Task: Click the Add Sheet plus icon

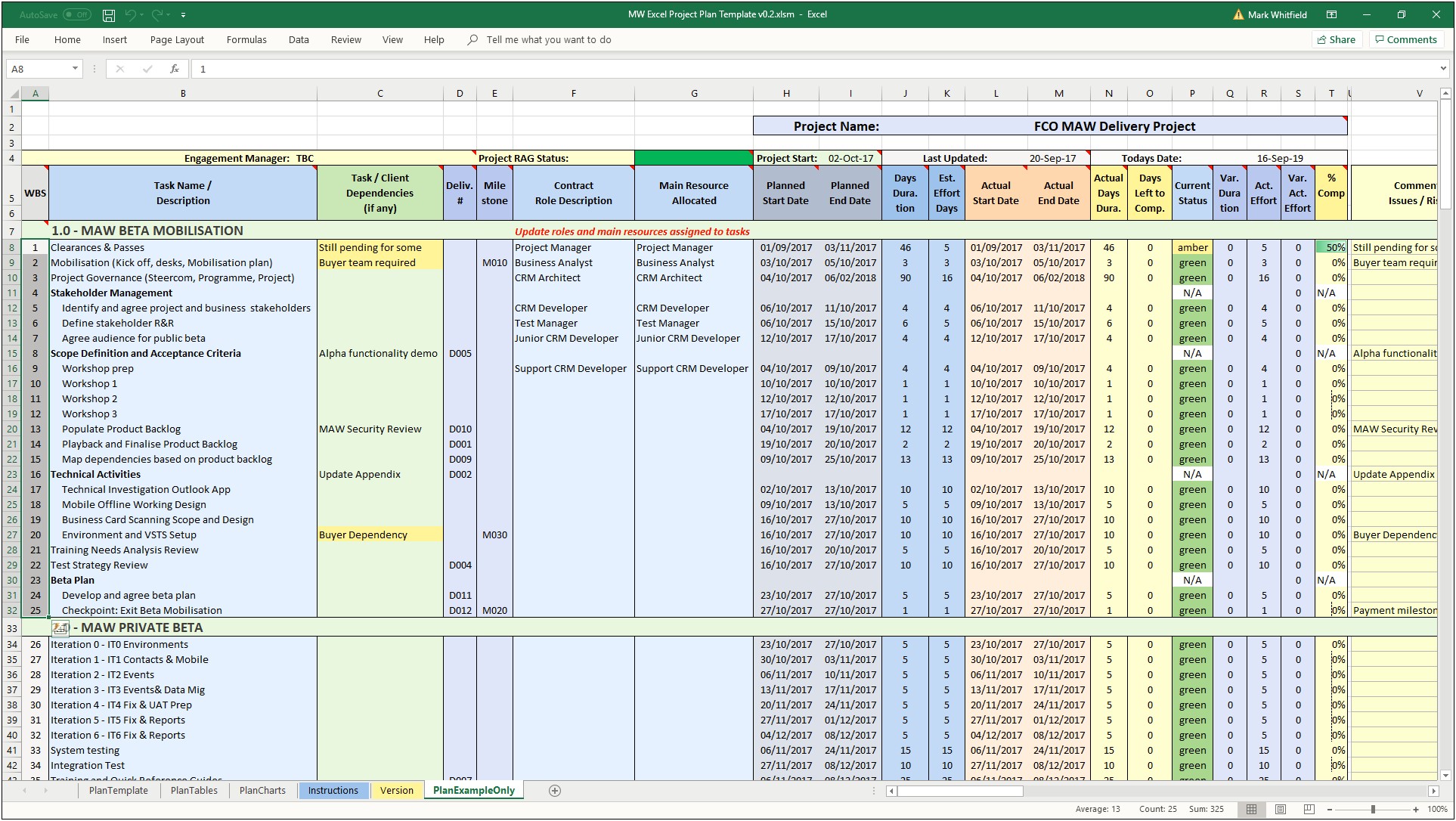Action: [x=555, y=790]
